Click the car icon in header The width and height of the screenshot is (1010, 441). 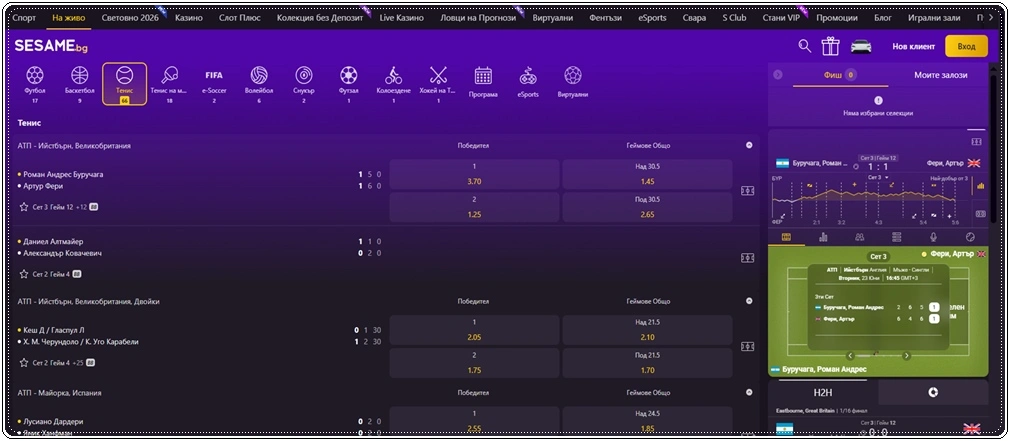[861, 46]
